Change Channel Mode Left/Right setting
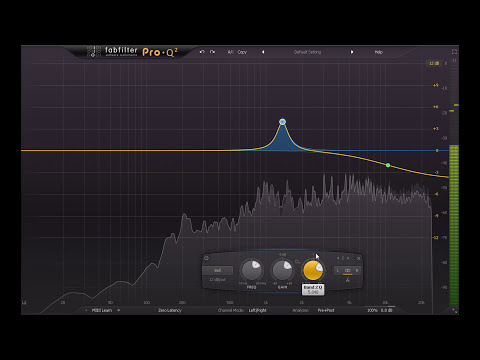The width and height of the screenshot is (480, 360). [x=258, y=310]
